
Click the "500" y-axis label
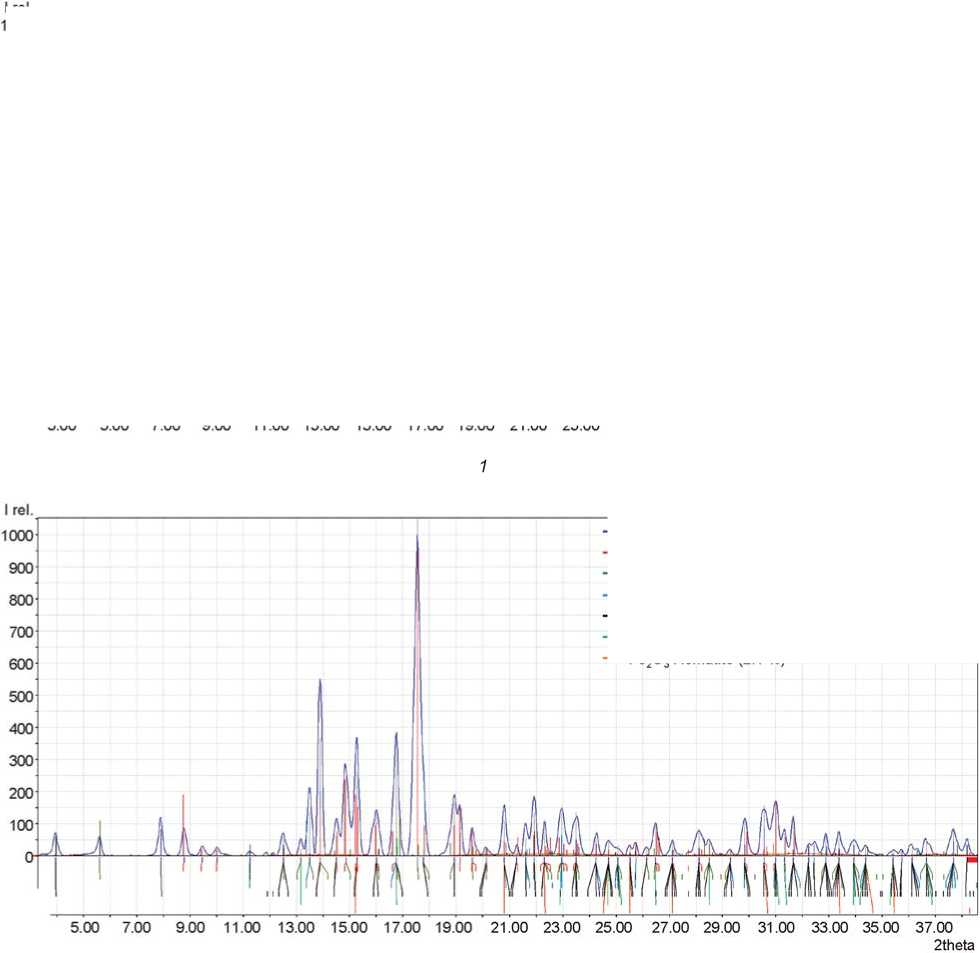(21, 696)
